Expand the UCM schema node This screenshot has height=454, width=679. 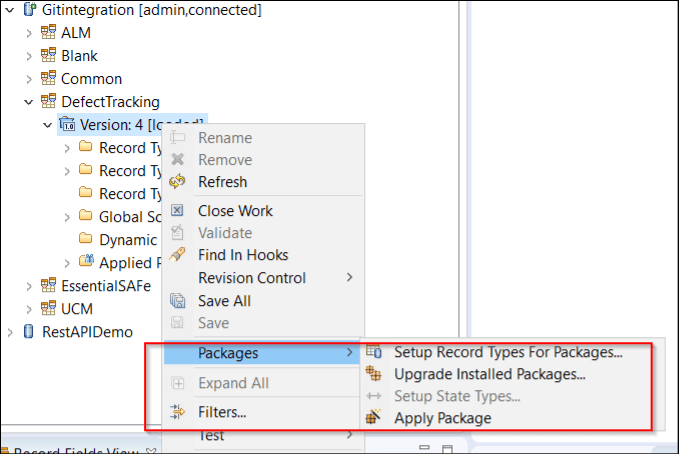[x=29, y=309]
